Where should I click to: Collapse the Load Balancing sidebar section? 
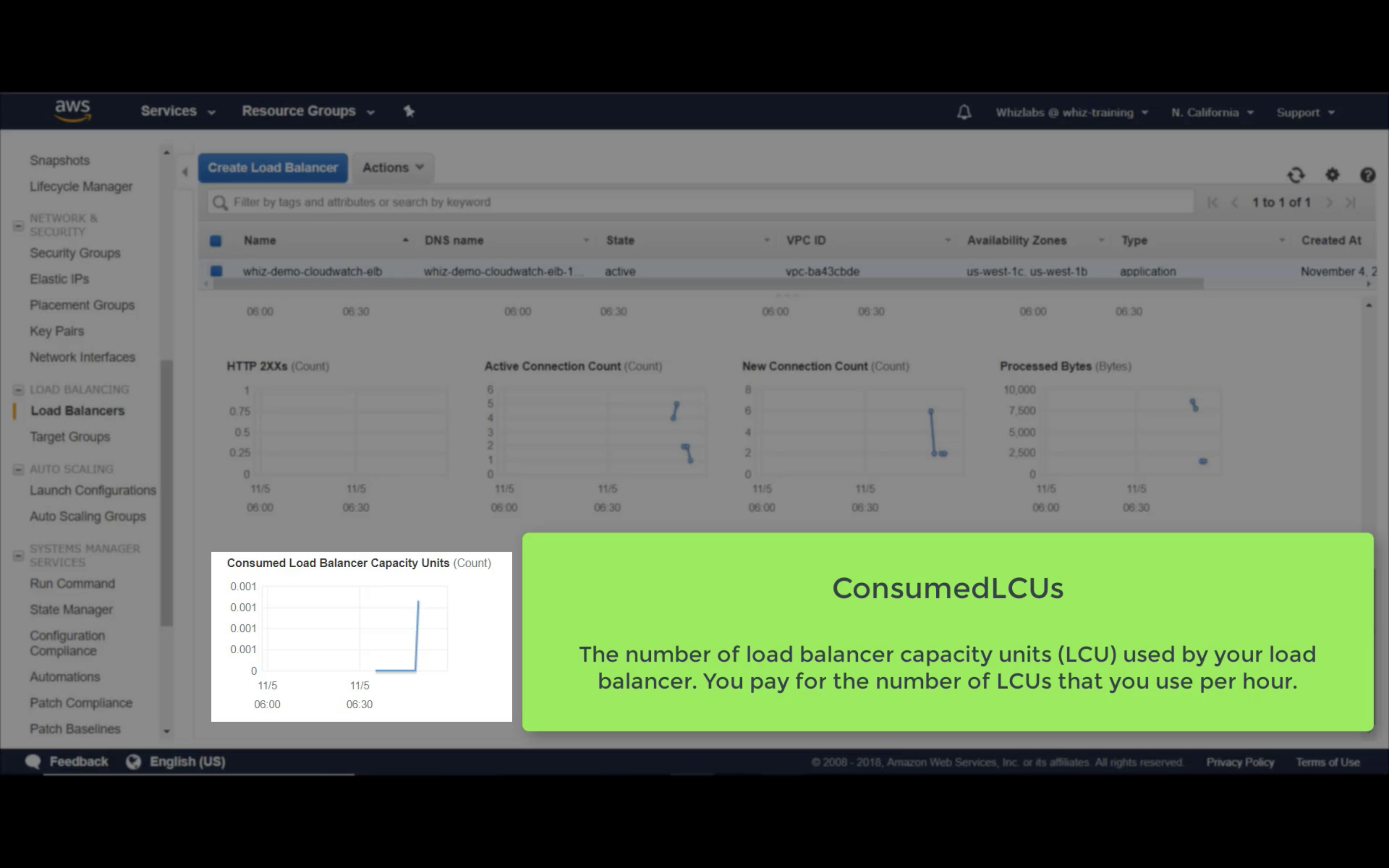18,390
